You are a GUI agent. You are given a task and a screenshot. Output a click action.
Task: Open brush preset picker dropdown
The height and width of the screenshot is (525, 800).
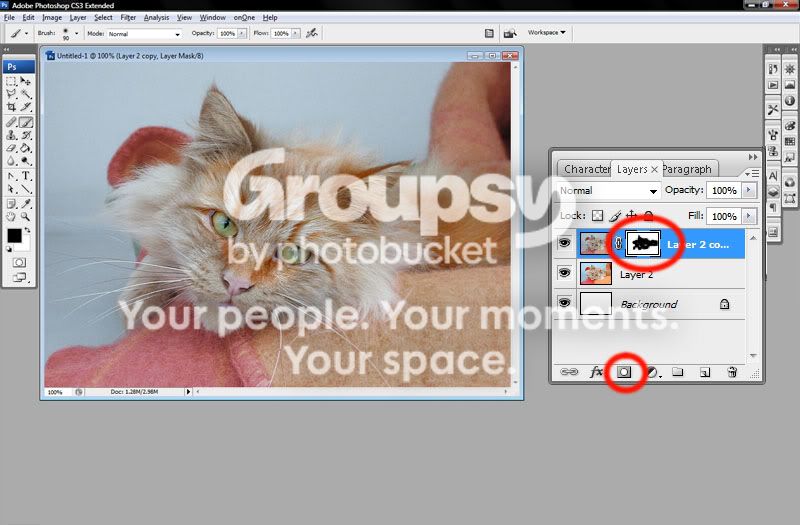click(77, 34)
